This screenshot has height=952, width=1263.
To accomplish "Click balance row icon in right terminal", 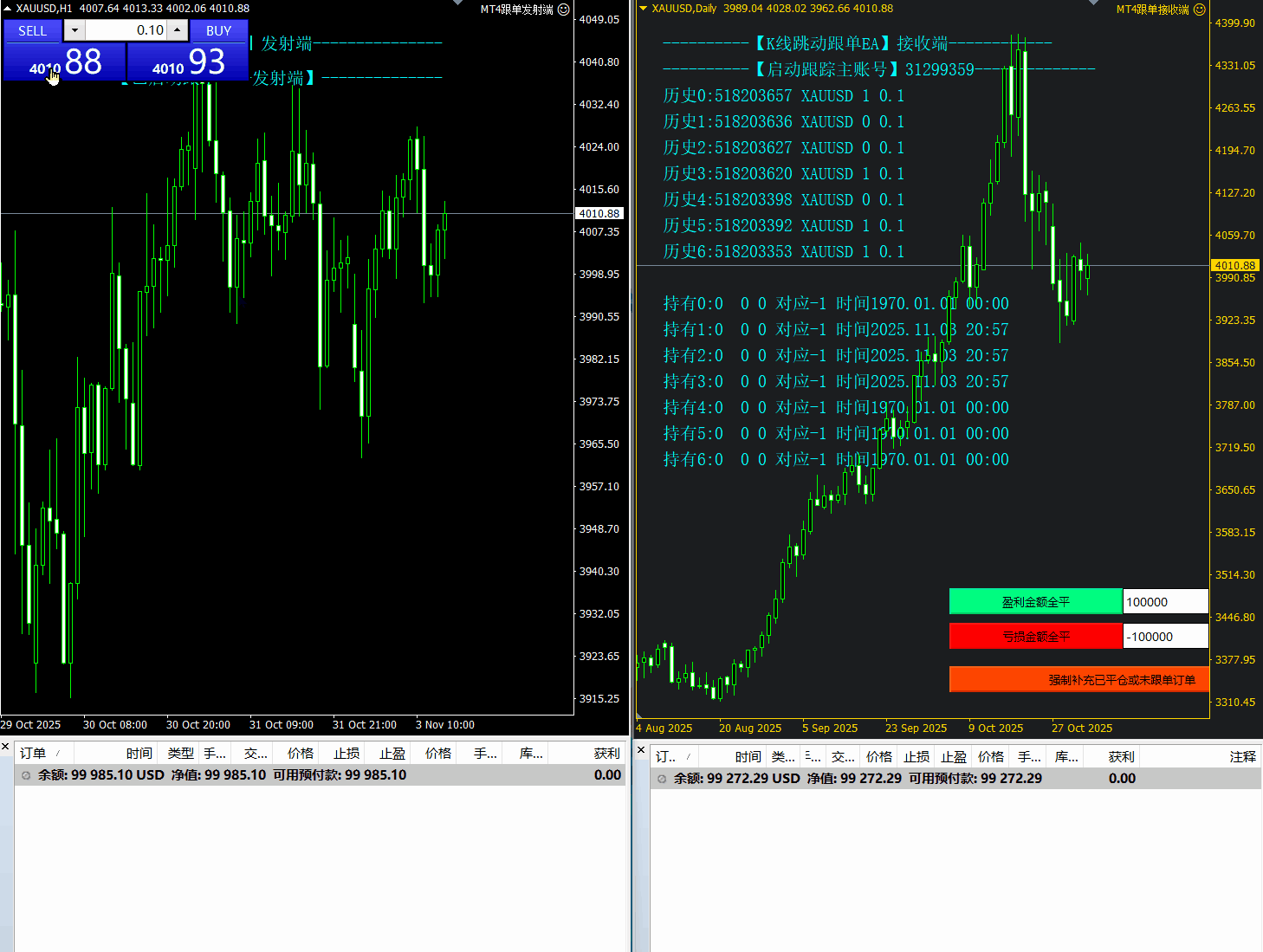I will pos(662,779).
